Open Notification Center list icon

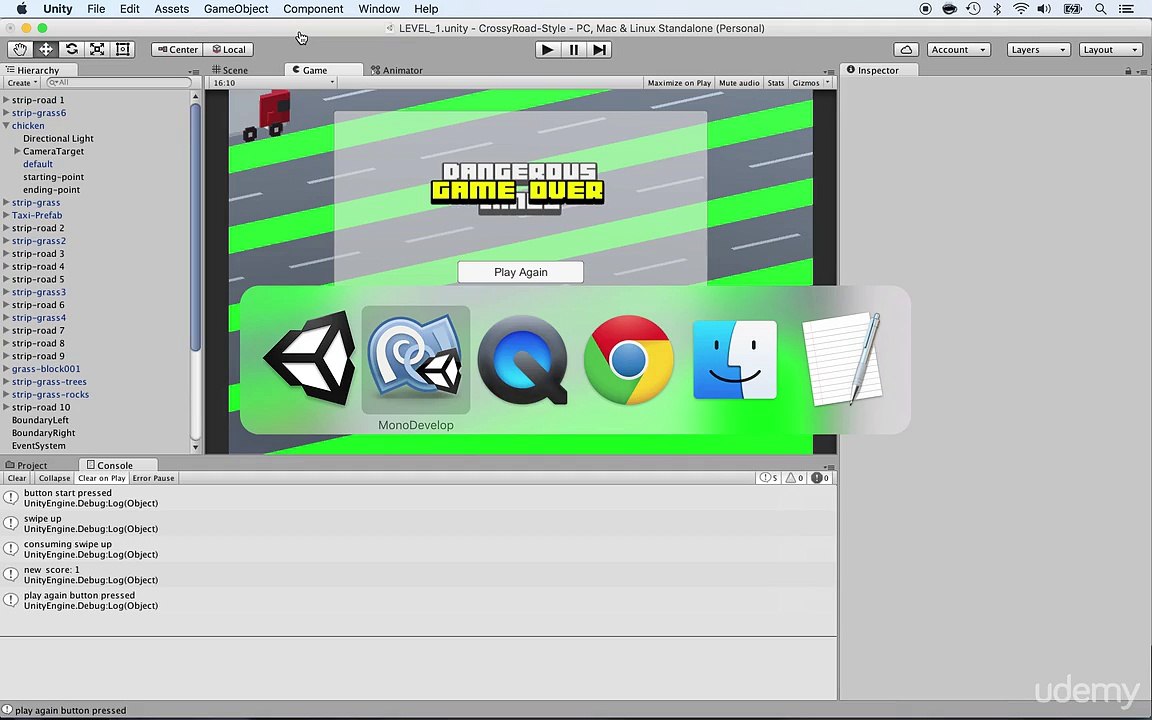(1126, 9)
